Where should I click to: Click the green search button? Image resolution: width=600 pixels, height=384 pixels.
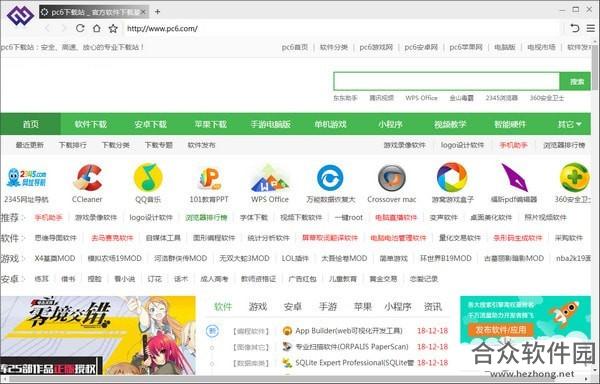[x=575, y=81]
